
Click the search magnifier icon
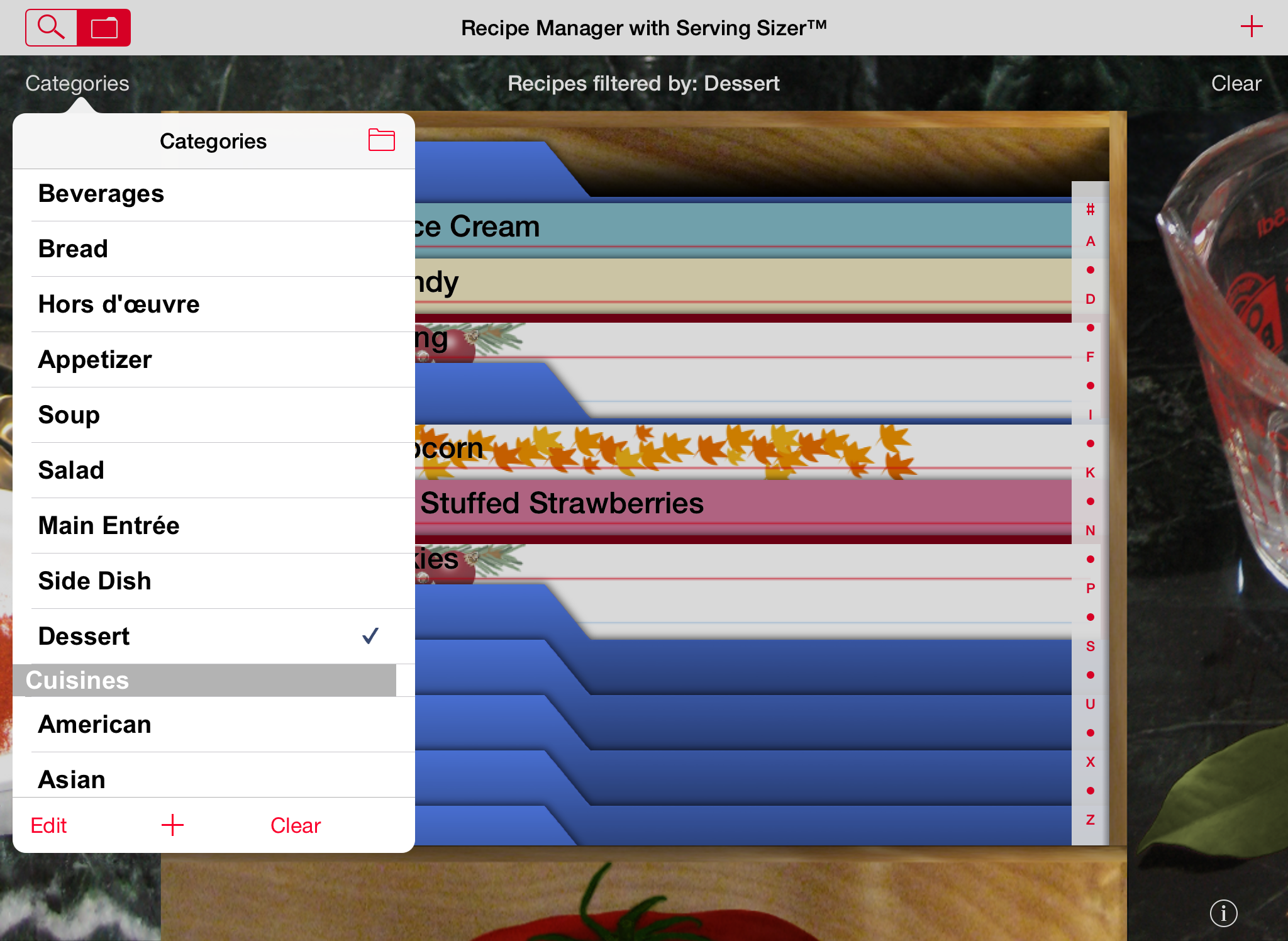click(x=51, y=28)
